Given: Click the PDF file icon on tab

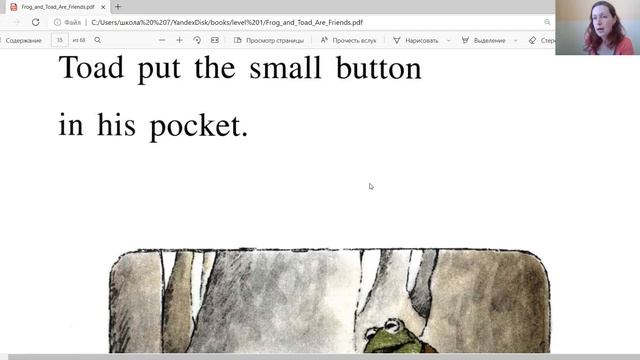Looking at the screenshot, I should point(13,7).
